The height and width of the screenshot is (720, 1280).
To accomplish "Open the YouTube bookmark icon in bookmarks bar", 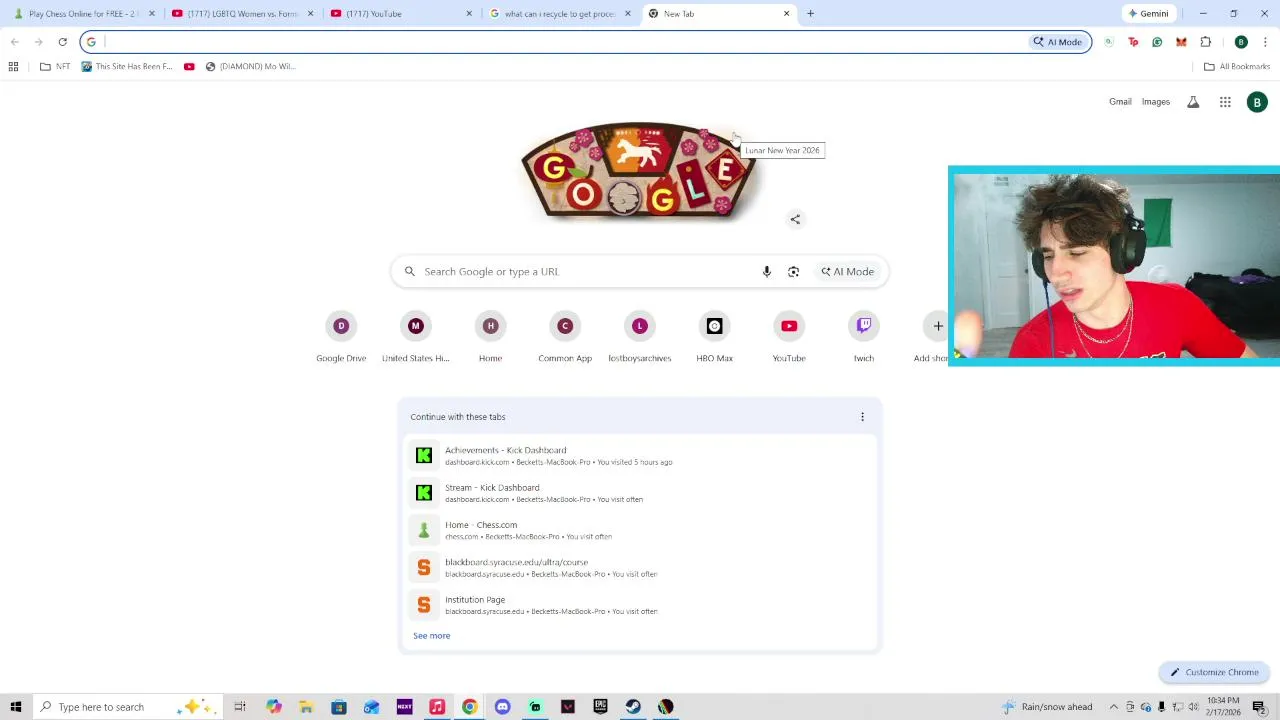I will 189,66.
